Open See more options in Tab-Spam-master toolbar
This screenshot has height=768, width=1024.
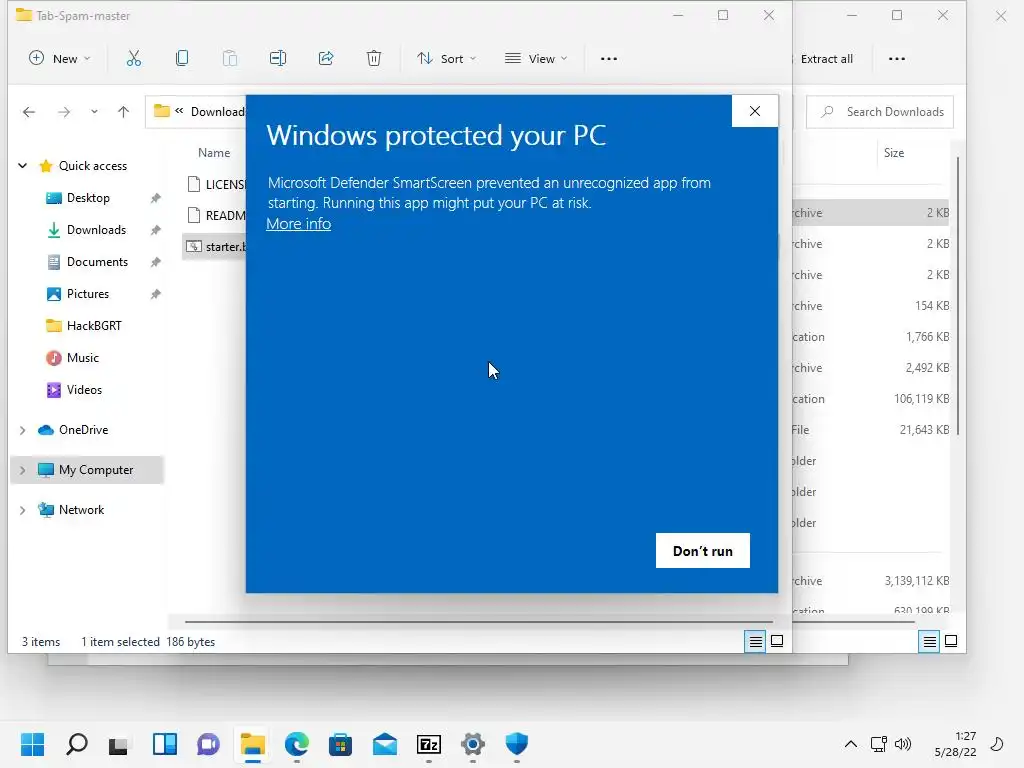(x=609, y=59)
